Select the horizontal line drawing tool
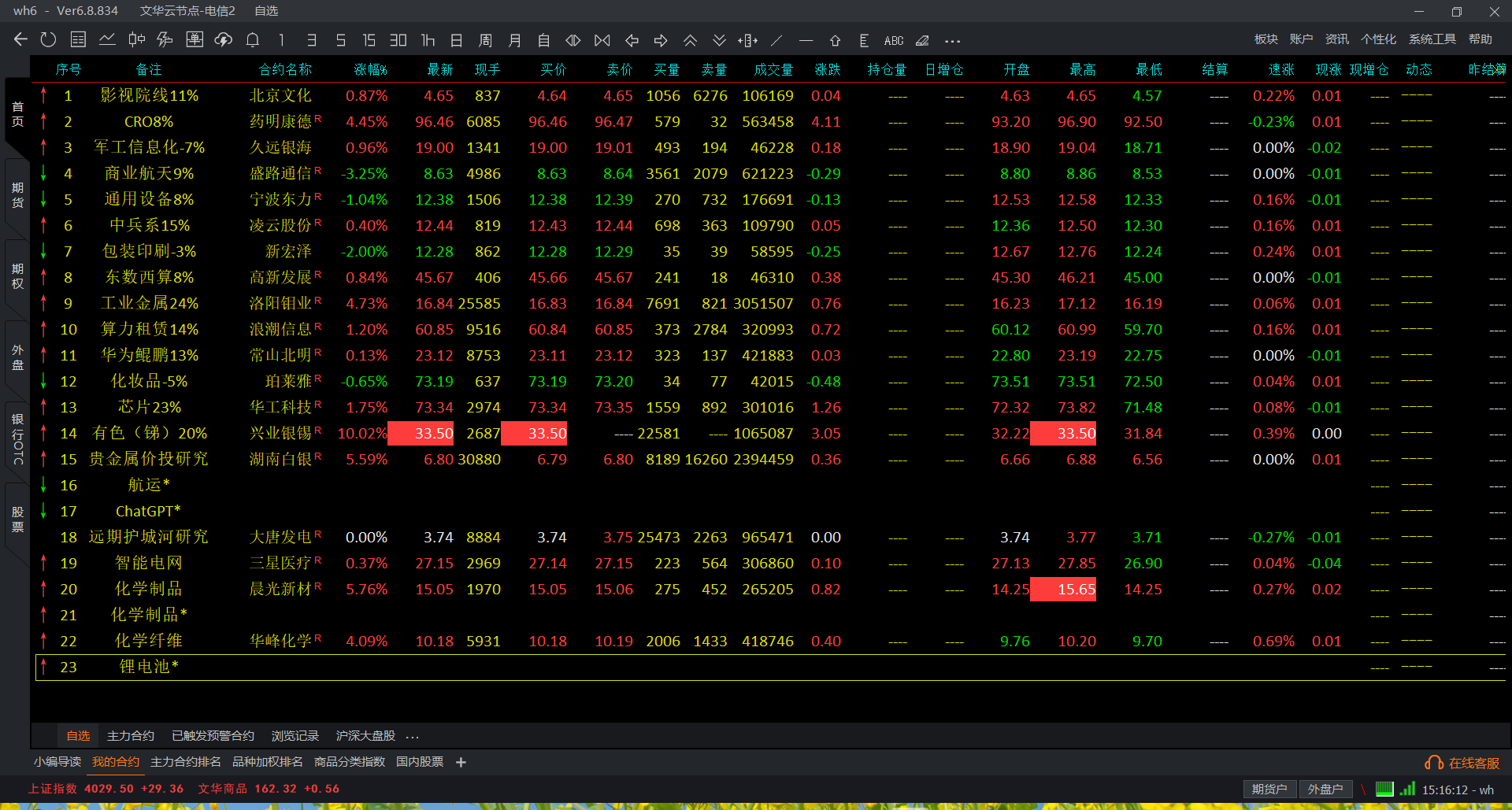Viewport: 1512px width, 810px height. [x=806, y=40]
